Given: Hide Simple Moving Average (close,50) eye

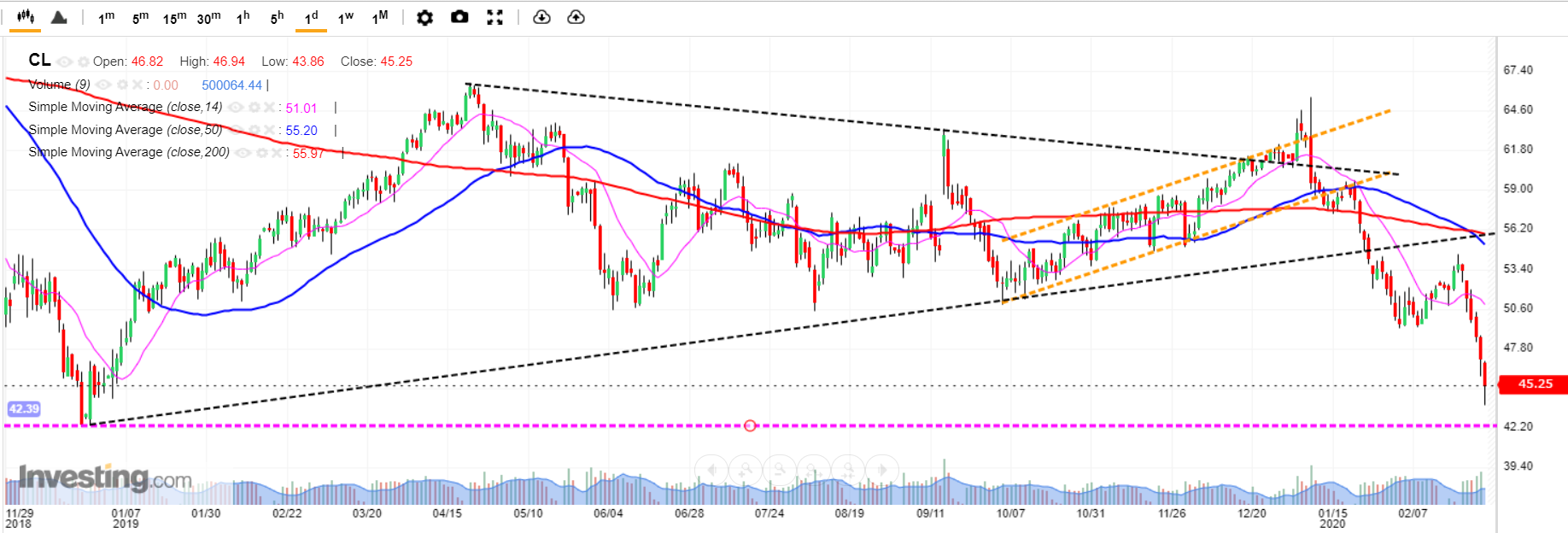Looking at the screenshot, I should click(x=236, y=130).
